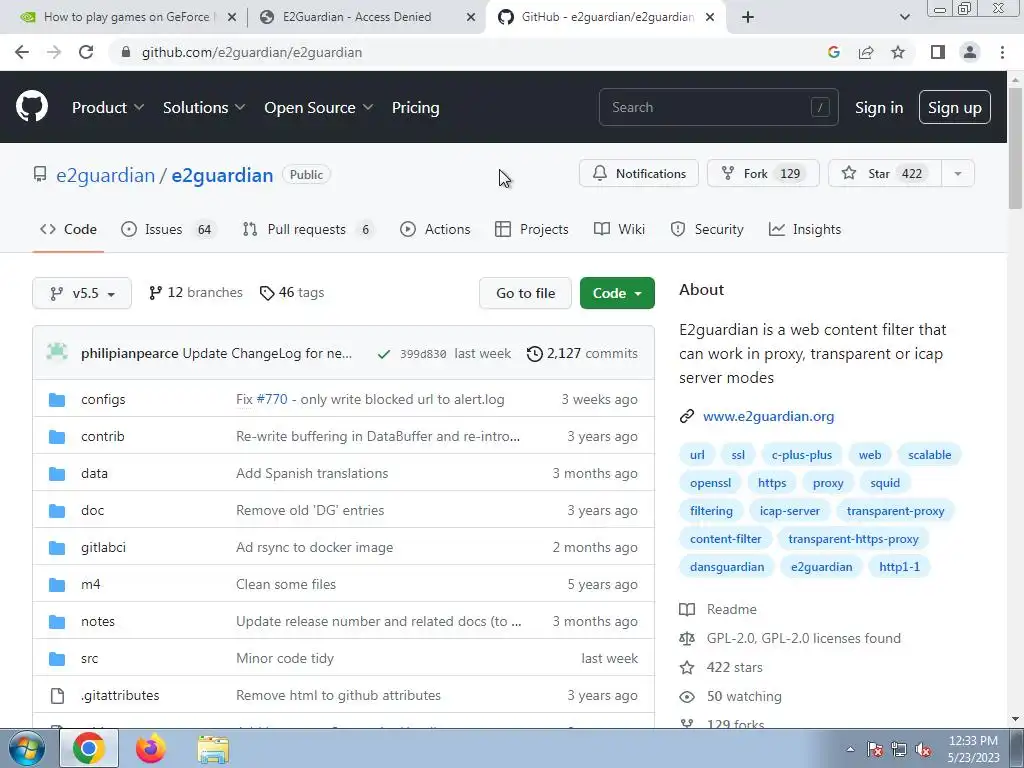Open the Insights tab
The height and width of the screenshot is (768, 1024).
[x=805, y=229]
